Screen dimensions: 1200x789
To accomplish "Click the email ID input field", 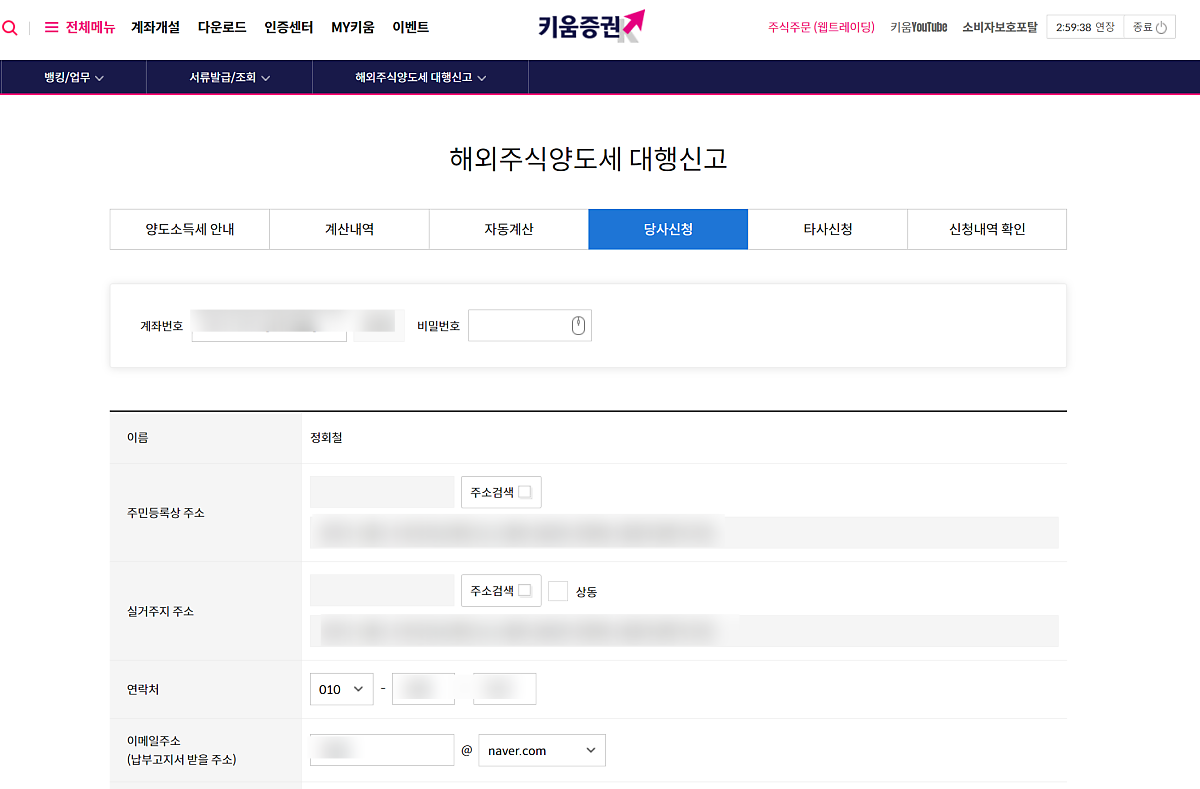I will [382, 750].
